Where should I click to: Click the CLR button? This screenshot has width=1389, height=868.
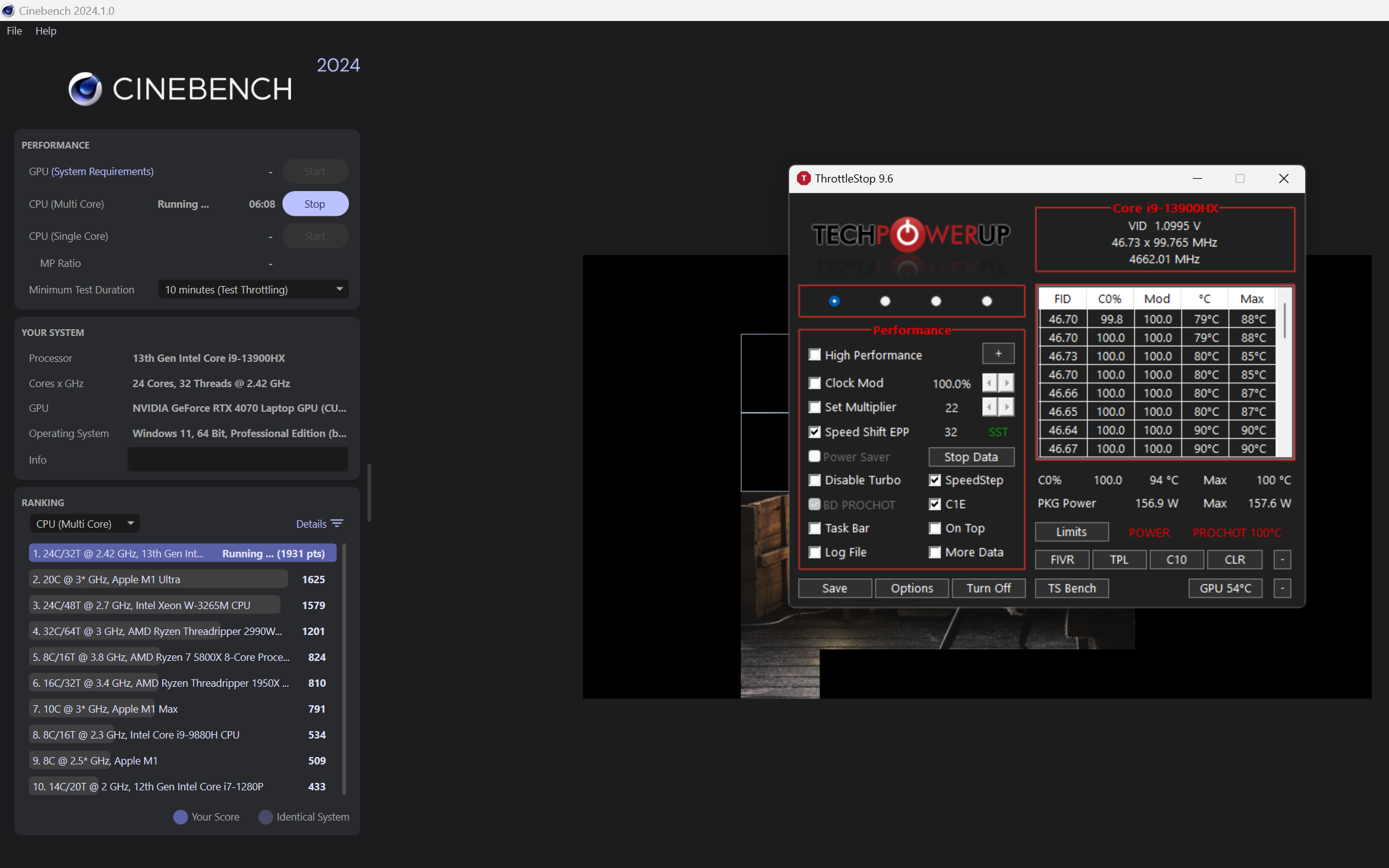[1234, 560]
